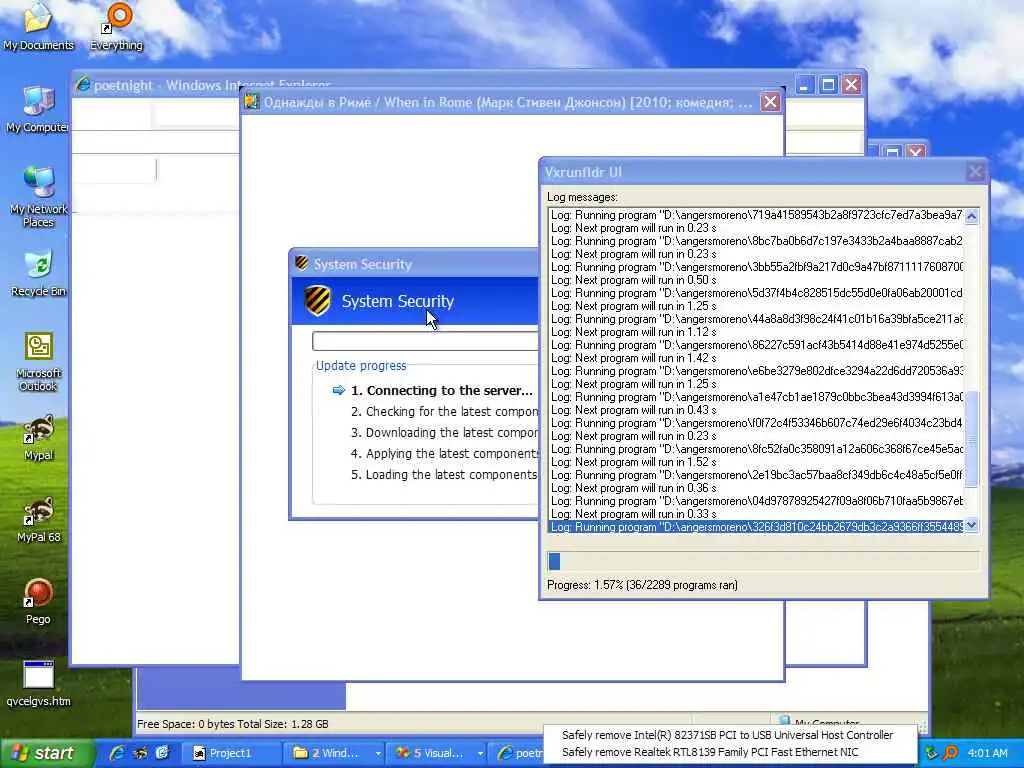
Task: Click 'Free Space: 0 bytes' status bar text
Action: click(232, 724)
